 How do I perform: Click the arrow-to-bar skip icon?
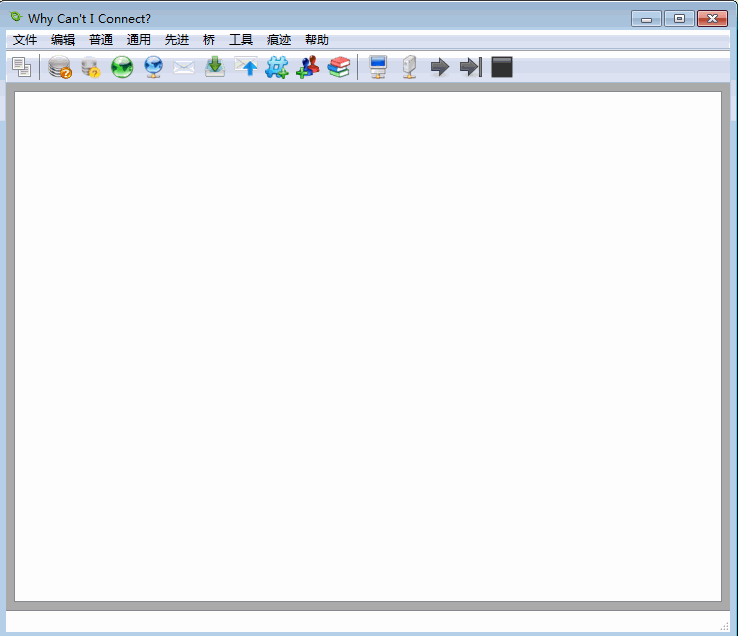[471, 67]
